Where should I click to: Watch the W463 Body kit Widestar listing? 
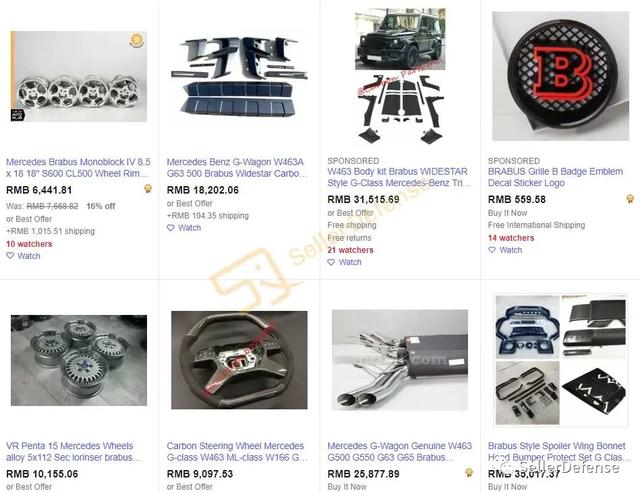click(344, 262)
